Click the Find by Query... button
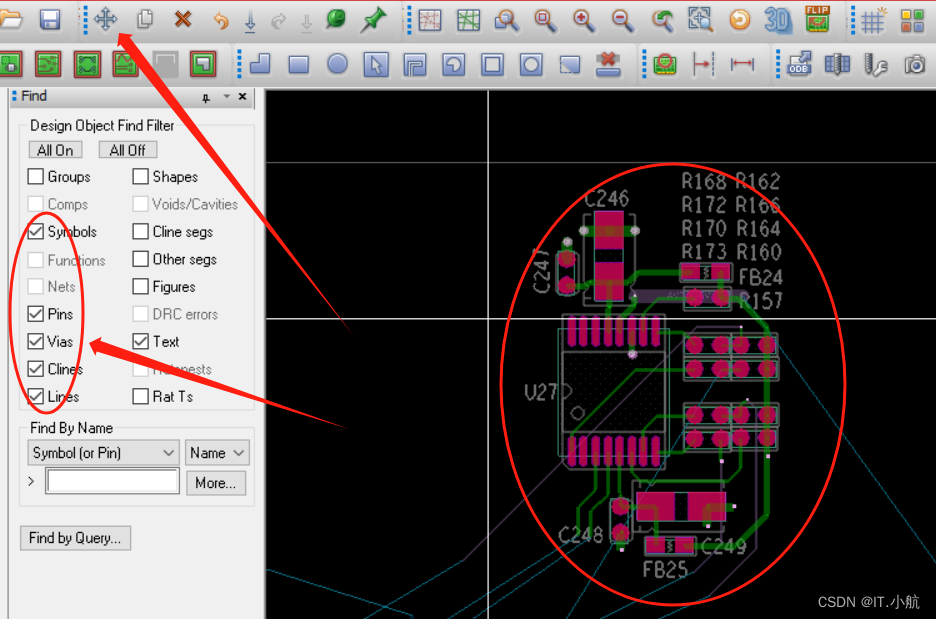Image resolution: width=936 pixels, height=619 pixels. (75, 538)
